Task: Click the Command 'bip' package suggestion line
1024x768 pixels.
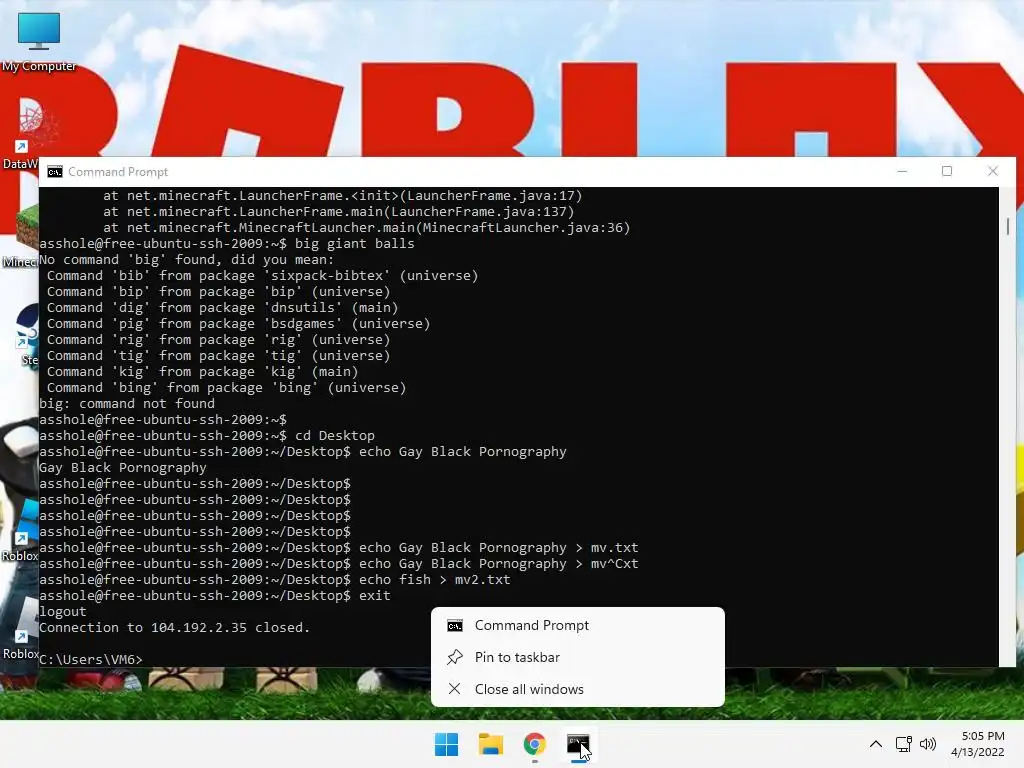Action: click(218, 292)
